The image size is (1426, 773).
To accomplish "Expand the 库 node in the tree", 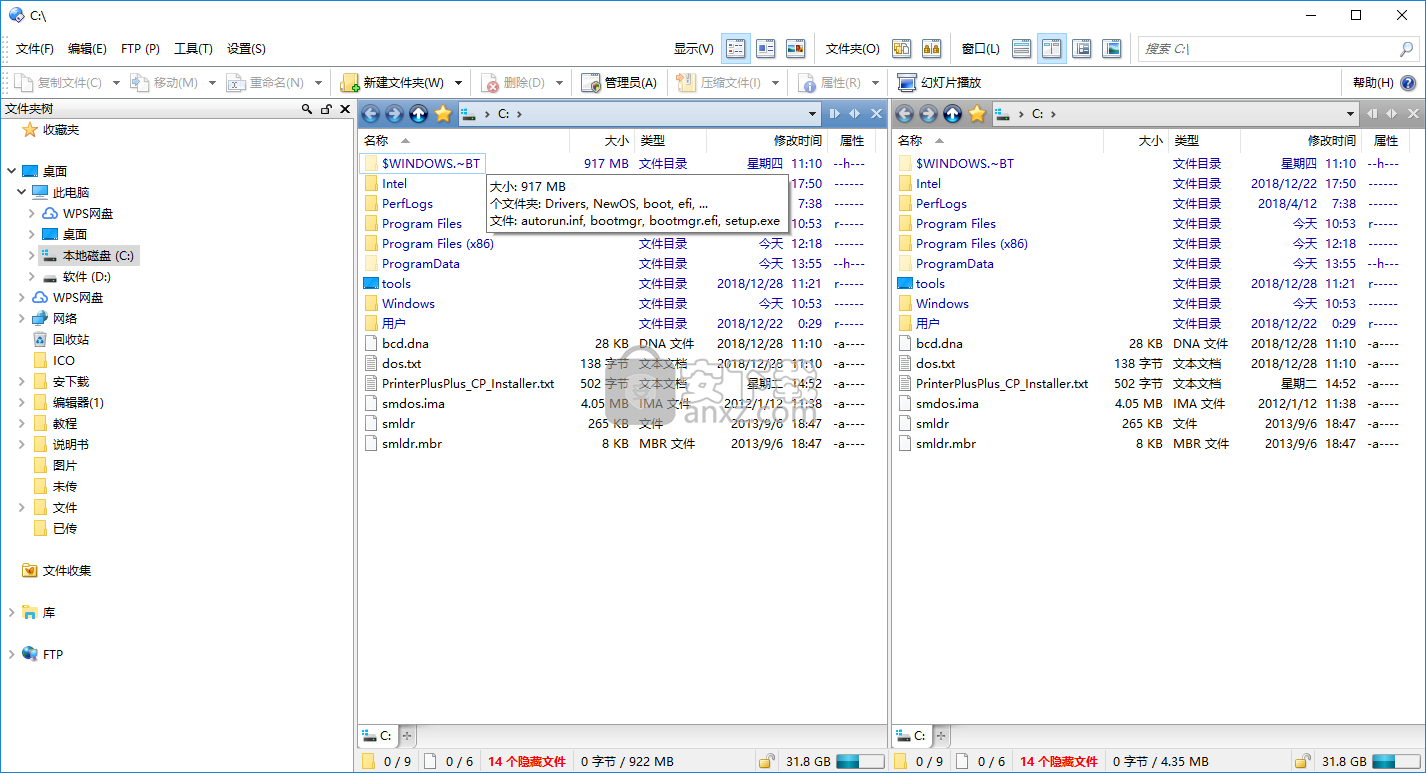I will pos(11,612).
